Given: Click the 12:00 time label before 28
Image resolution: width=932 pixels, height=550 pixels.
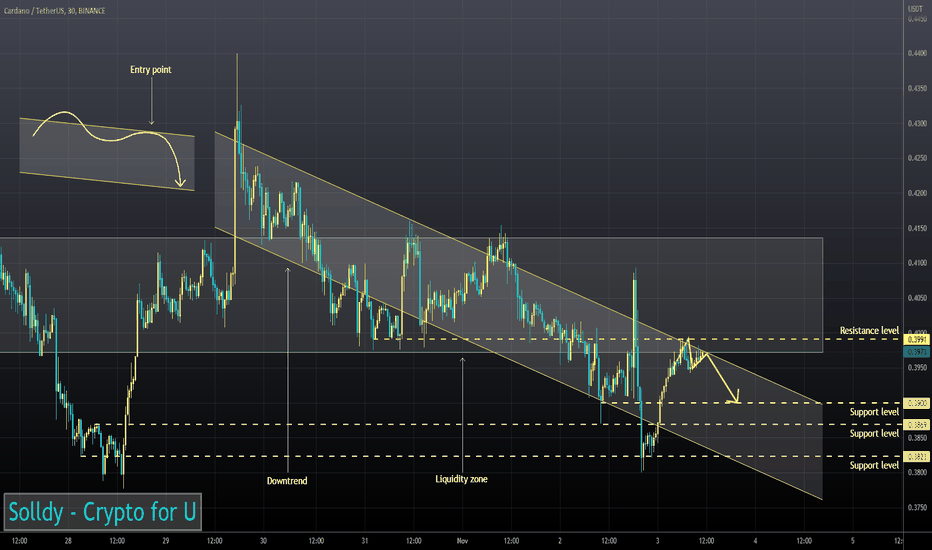Looking at the screenshot, I should (20, 540).
